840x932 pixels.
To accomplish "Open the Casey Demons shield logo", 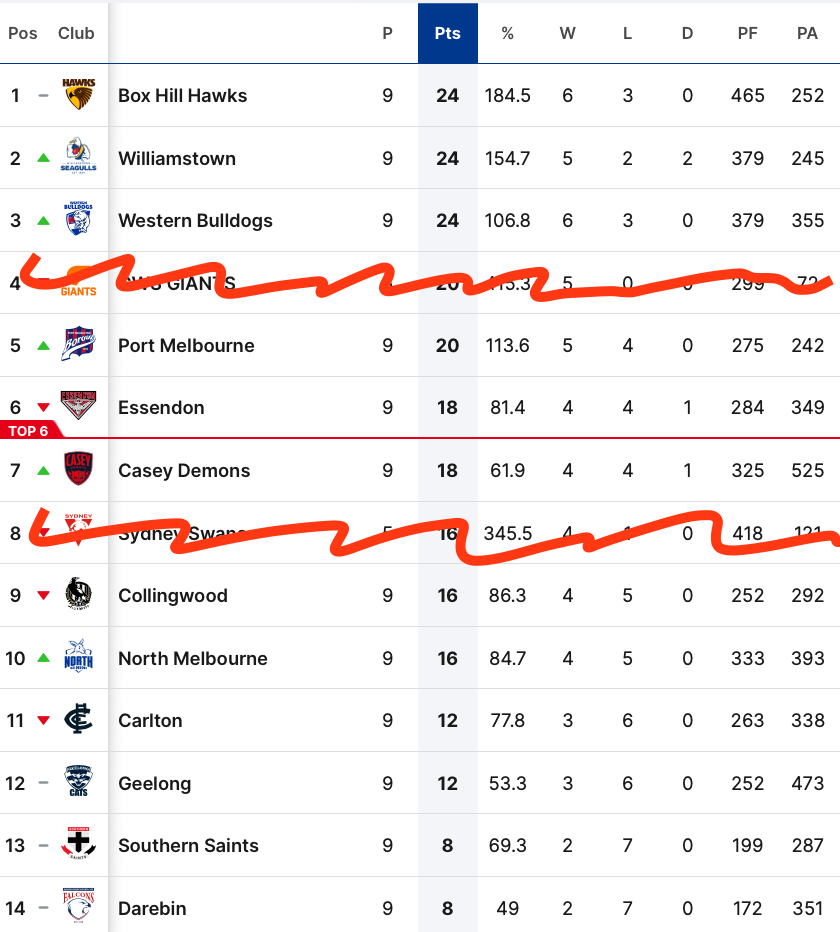I will click(x=78, y=469).
